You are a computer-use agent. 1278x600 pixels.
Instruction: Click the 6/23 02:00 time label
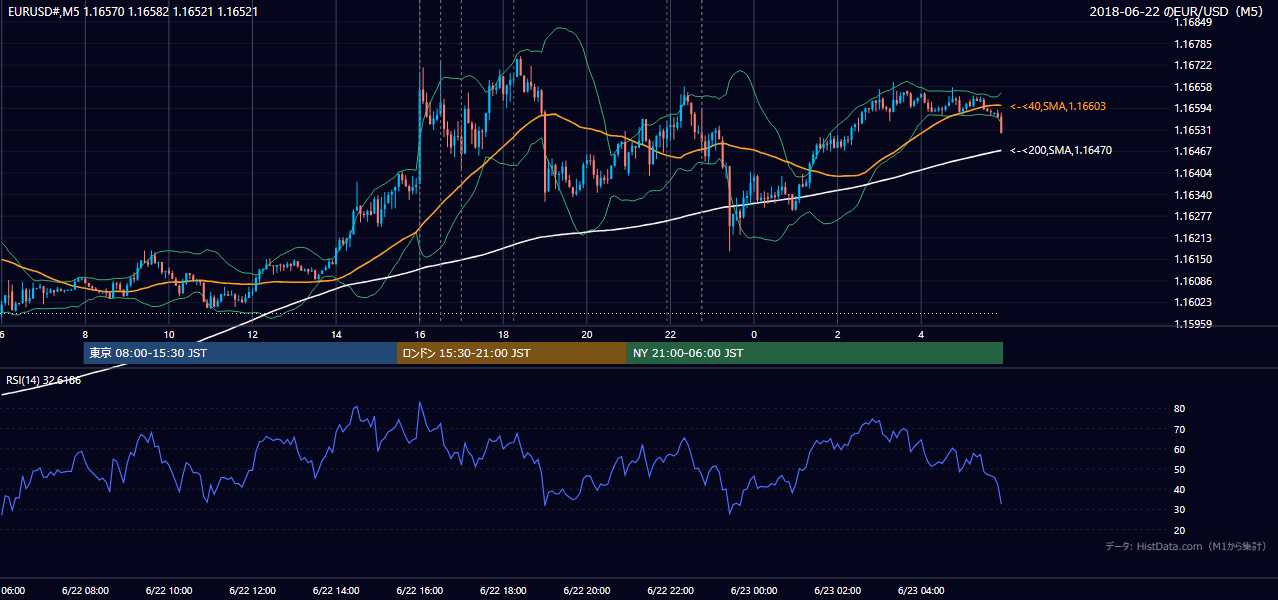[x=837, y=591]
